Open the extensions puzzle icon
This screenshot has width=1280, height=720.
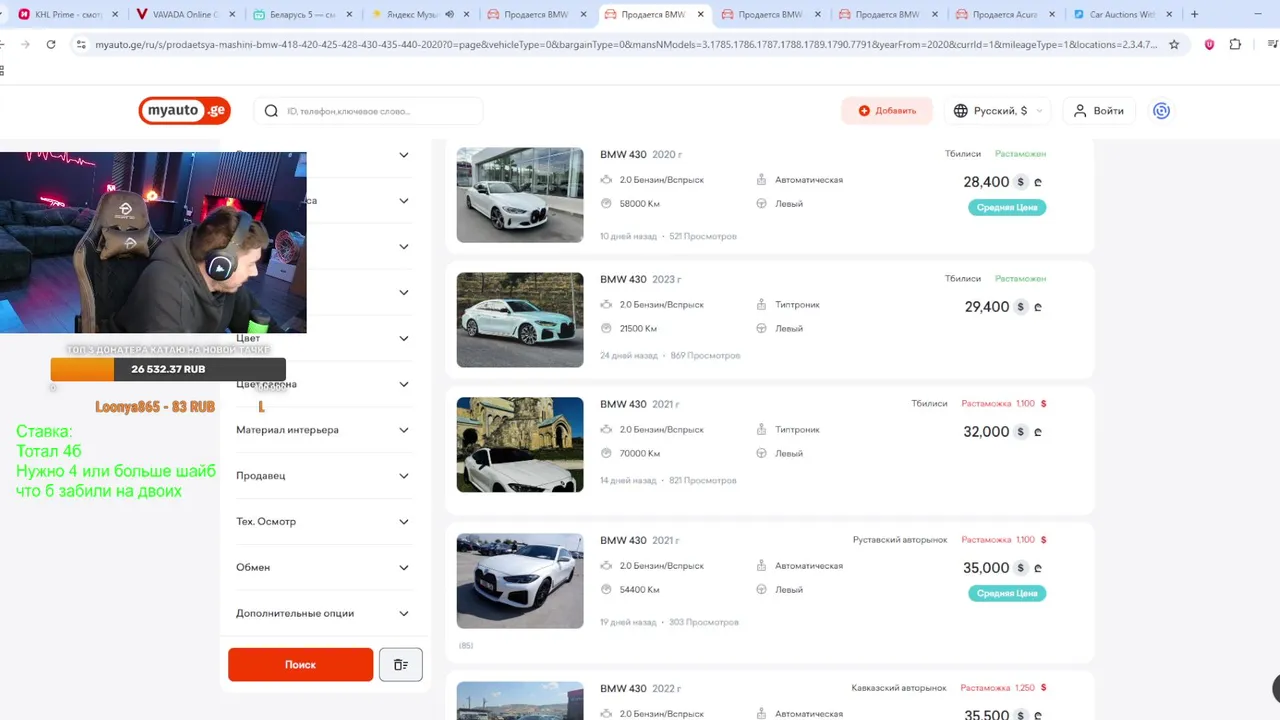[1235, 44]
